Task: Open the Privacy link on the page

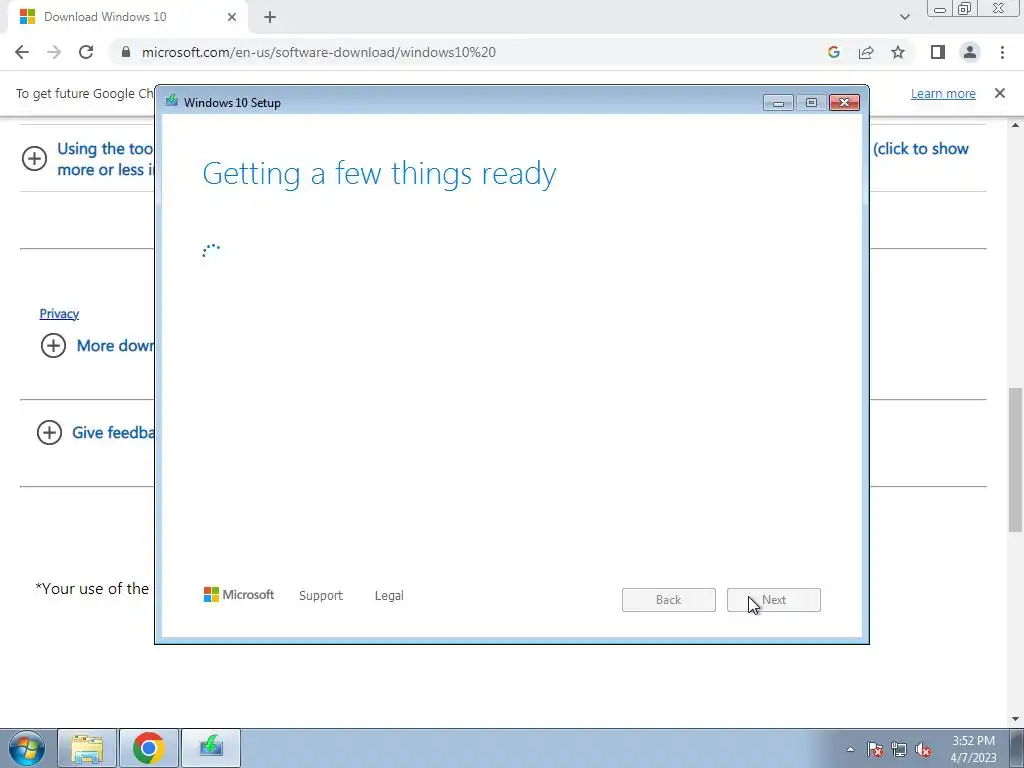Action: pos(59,313)
